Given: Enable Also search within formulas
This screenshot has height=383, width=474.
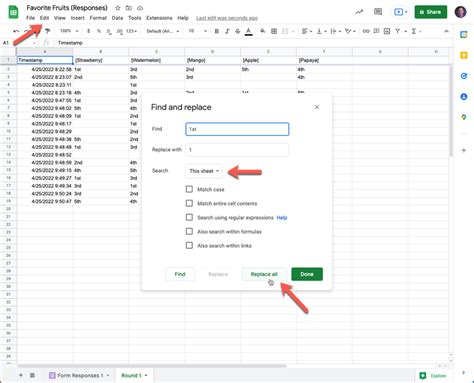Looking at the screenshot, I should 189,231.
